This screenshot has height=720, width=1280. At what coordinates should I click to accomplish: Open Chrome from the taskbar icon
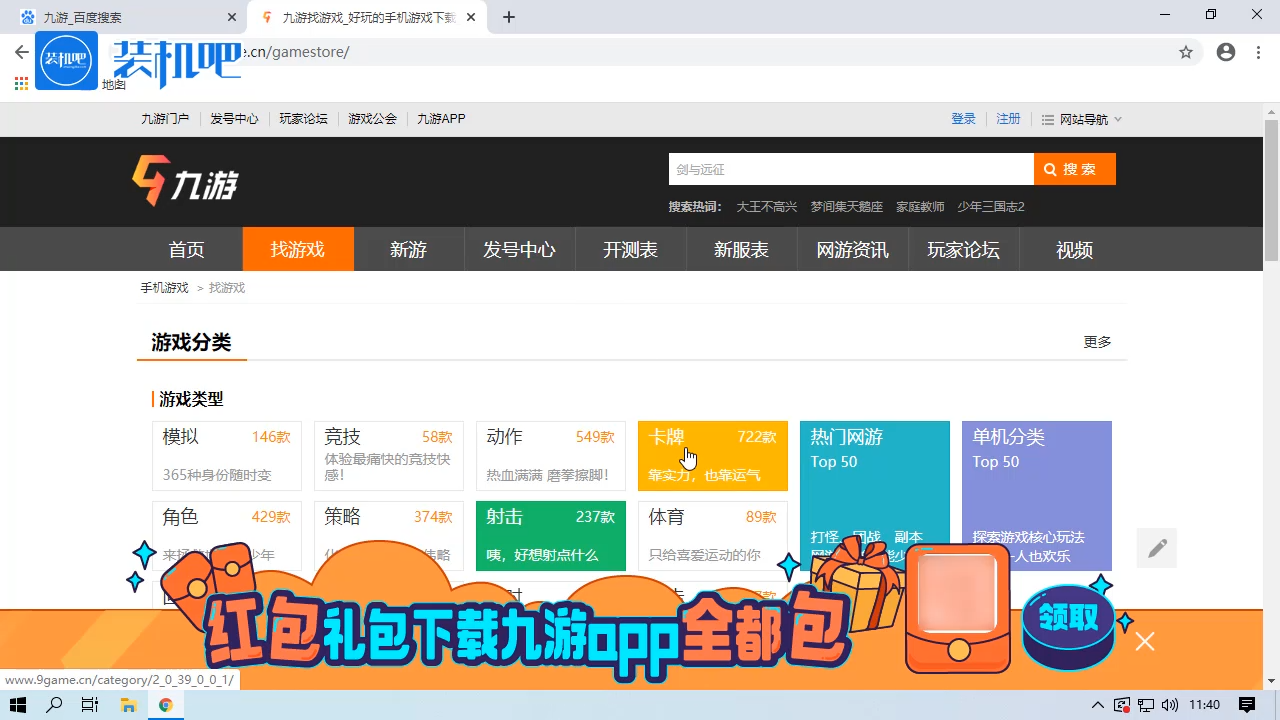pyautogui.click(x=166, y=705)
